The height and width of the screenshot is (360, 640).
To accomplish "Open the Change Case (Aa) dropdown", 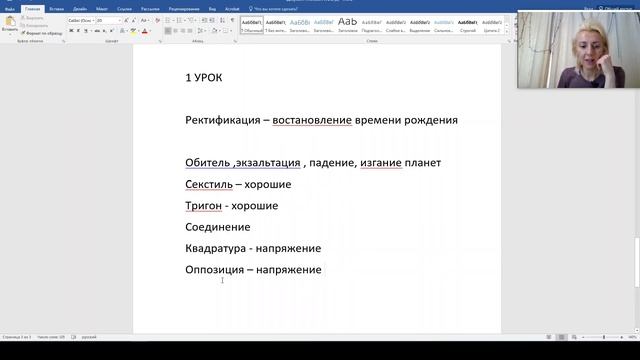I will click(x=144, y=20).
